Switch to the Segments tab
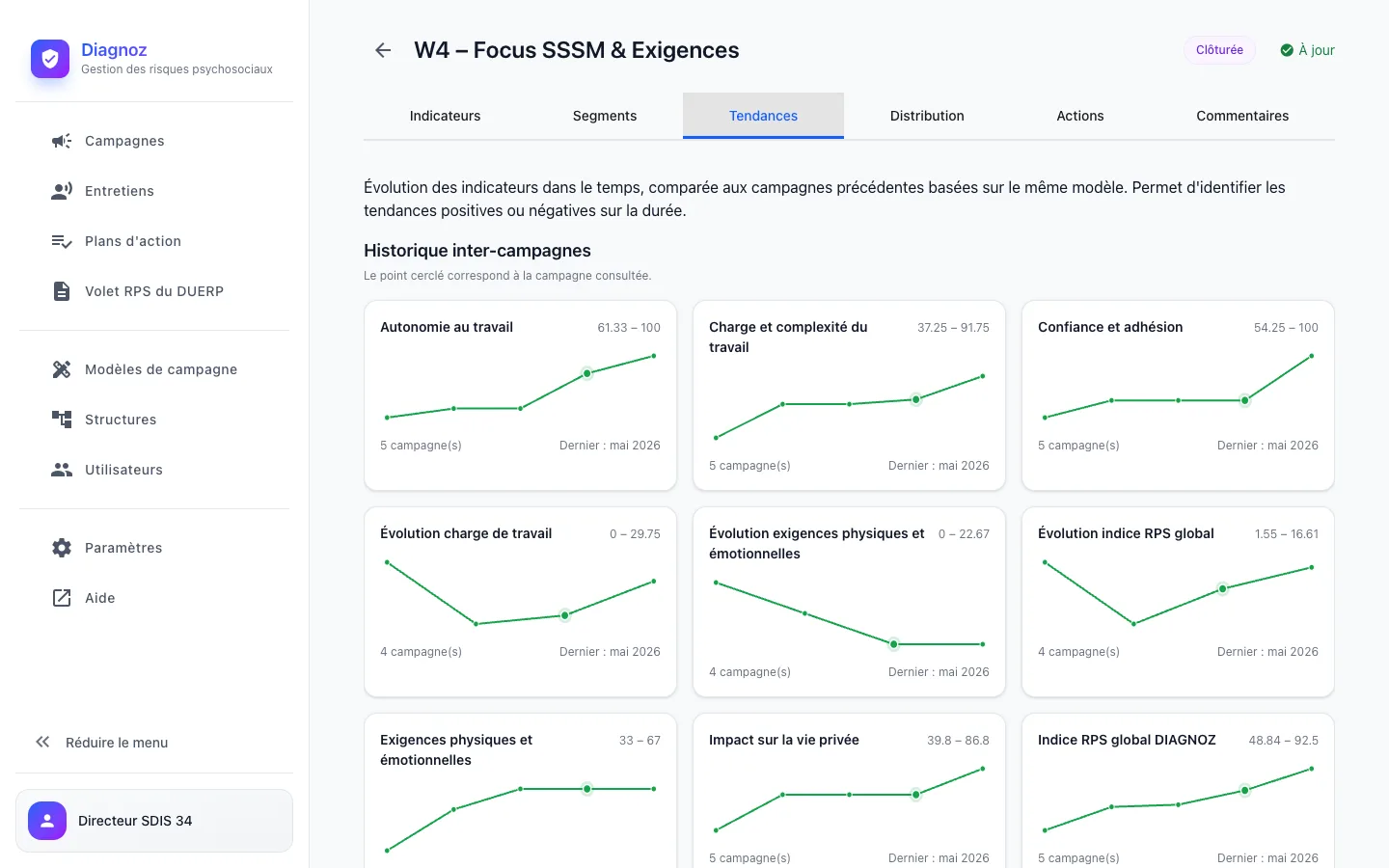This screenshot has height=868, width=1389. pos(605,116)
